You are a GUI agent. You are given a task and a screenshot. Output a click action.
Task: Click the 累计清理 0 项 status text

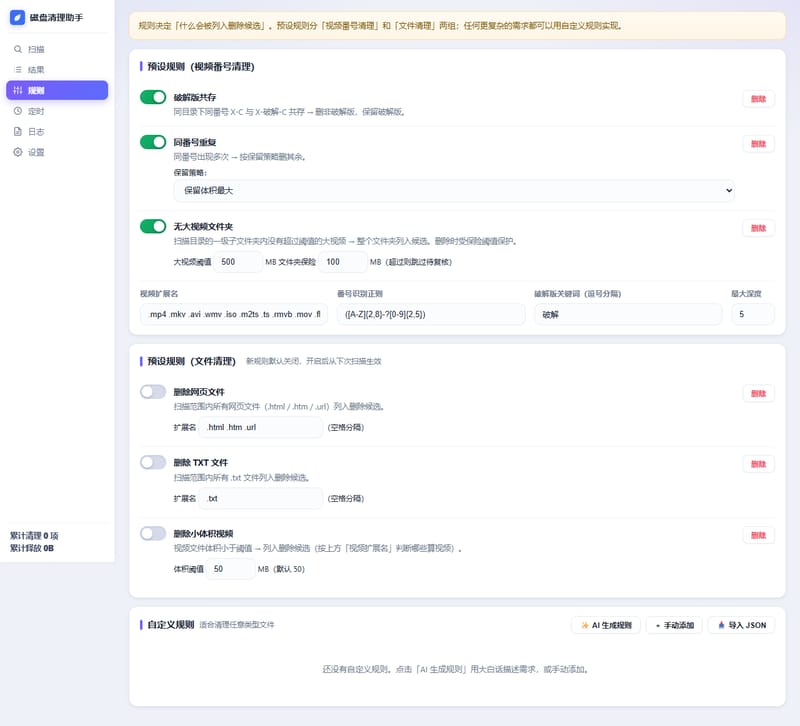pos(34,536)
